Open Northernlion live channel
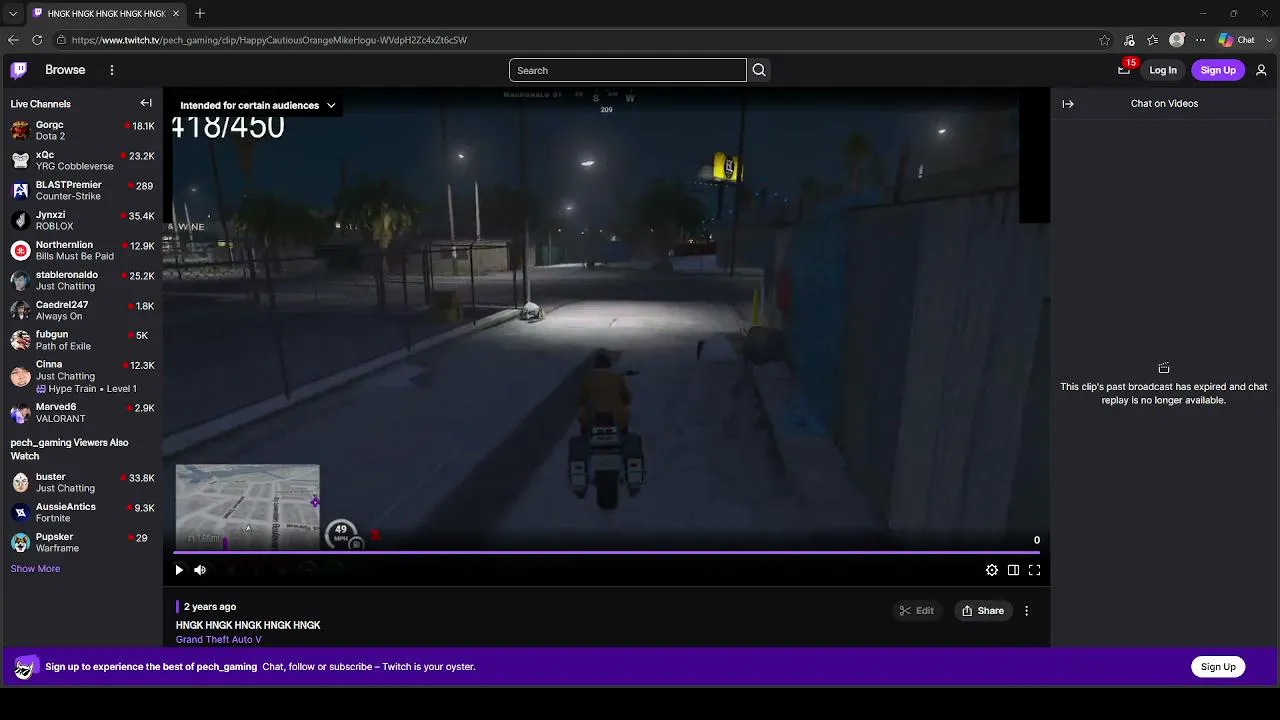The width and height of the screenshot is (1280, 720). 82,251
